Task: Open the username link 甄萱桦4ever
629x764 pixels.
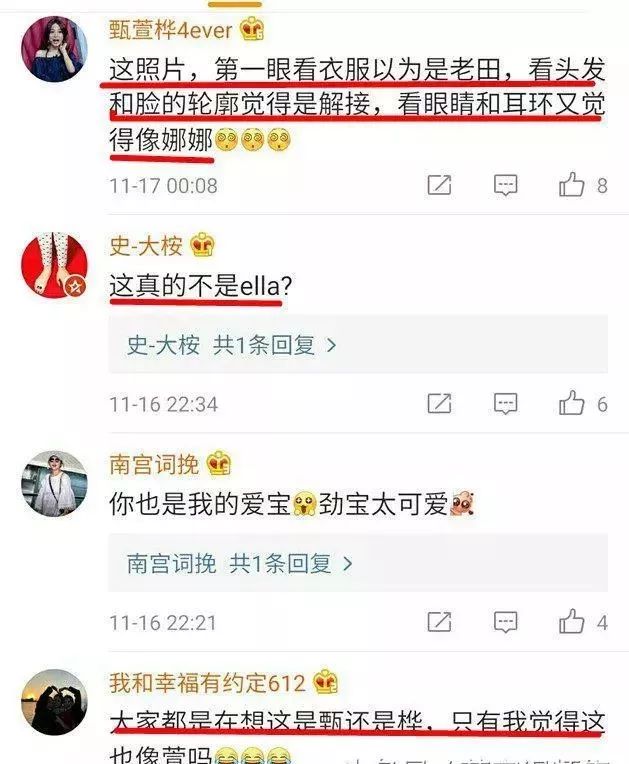Action: (x=171, y=30)
